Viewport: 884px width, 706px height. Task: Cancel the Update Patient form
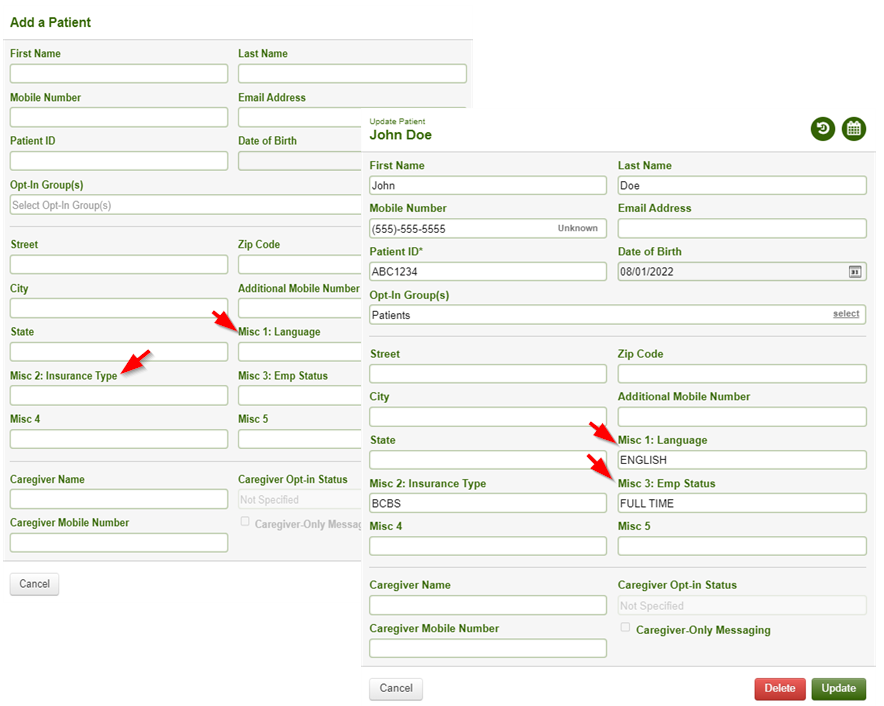click(x=396, y=689)
